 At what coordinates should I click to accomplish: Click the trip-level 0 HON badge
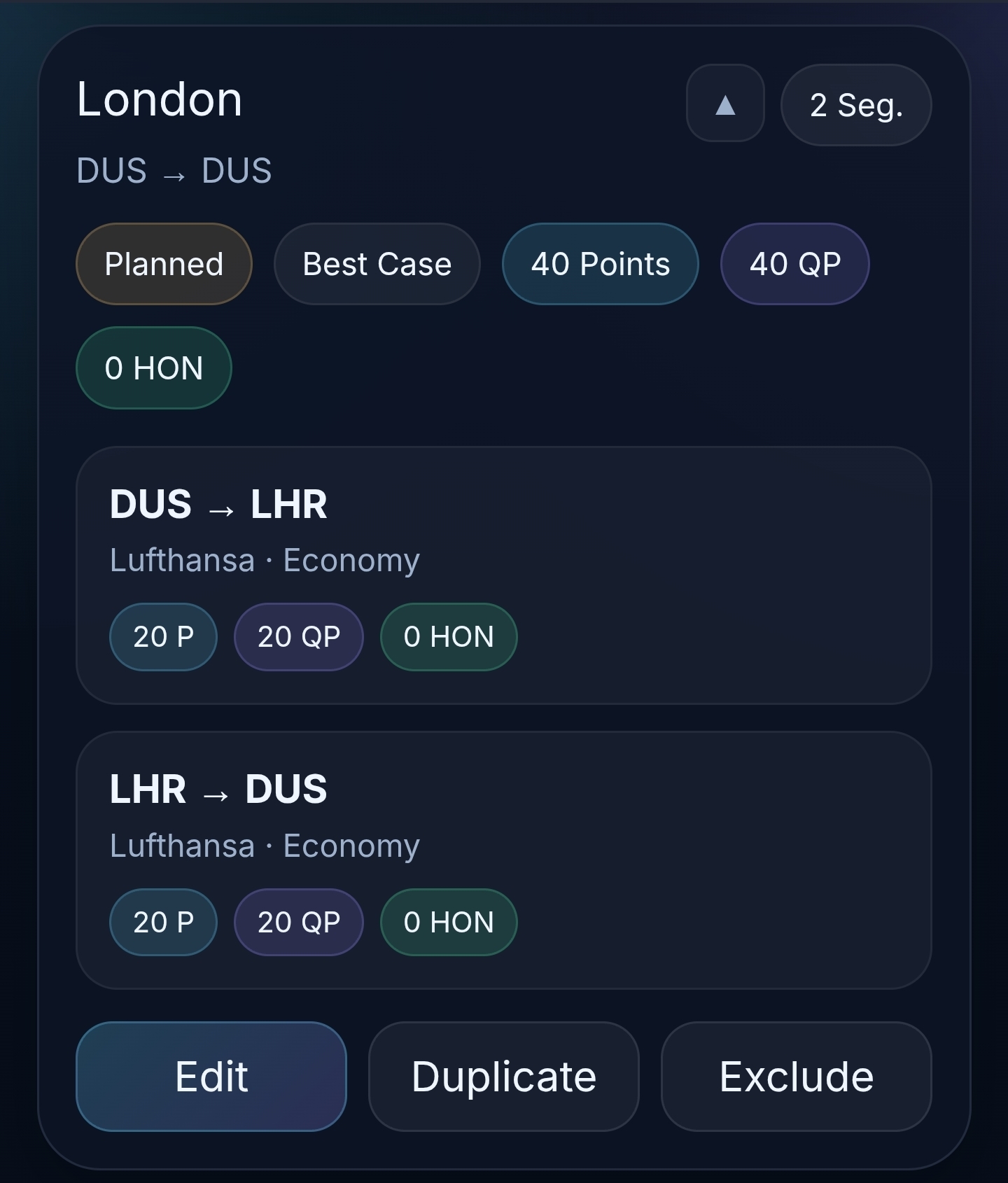(153, 367)
